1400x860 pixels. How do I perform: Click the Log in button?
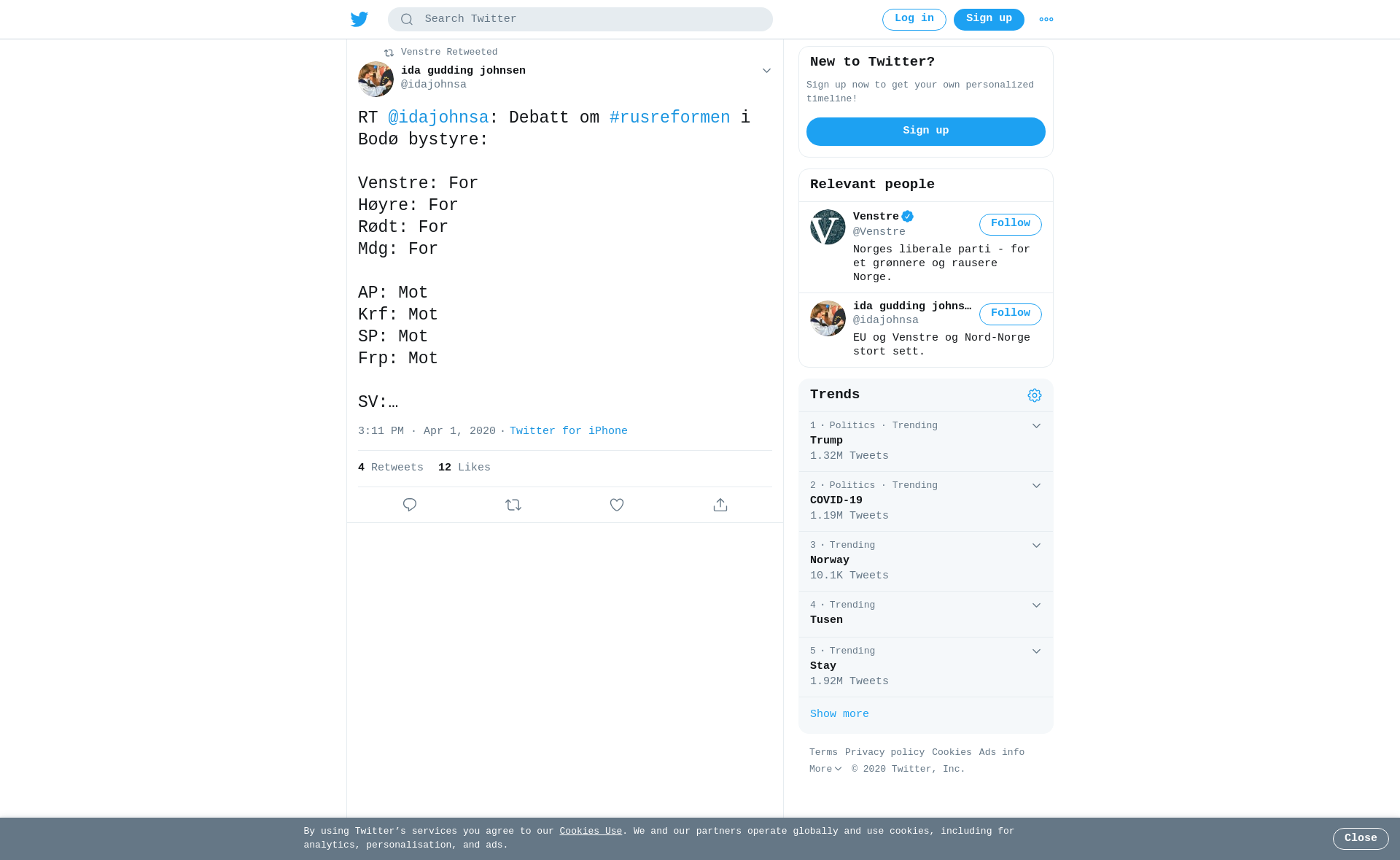pyautogui.click(x=914, y=20)
